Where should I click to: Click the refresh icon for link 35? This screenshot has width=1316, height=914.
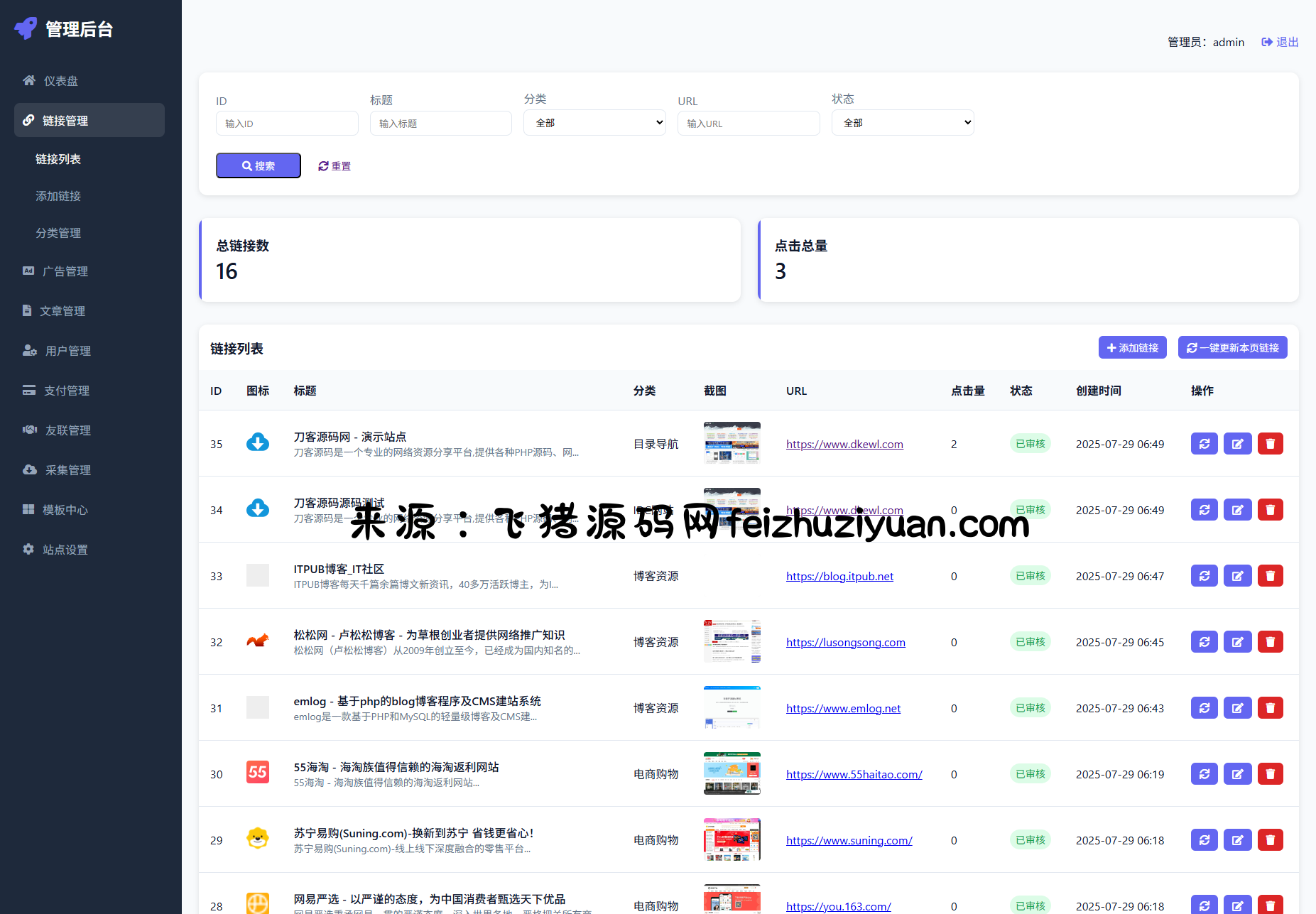coord(1204,444)
